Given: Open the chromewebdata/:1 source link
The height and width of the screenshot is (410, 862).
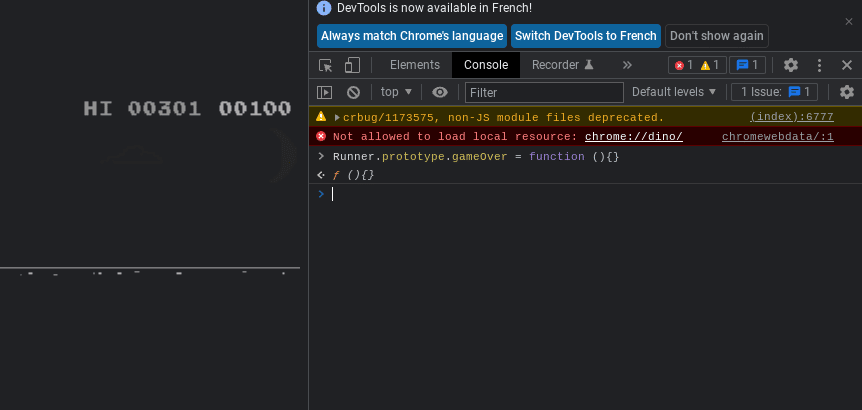Looking at the screenshot, I should (x=777, y=136).
